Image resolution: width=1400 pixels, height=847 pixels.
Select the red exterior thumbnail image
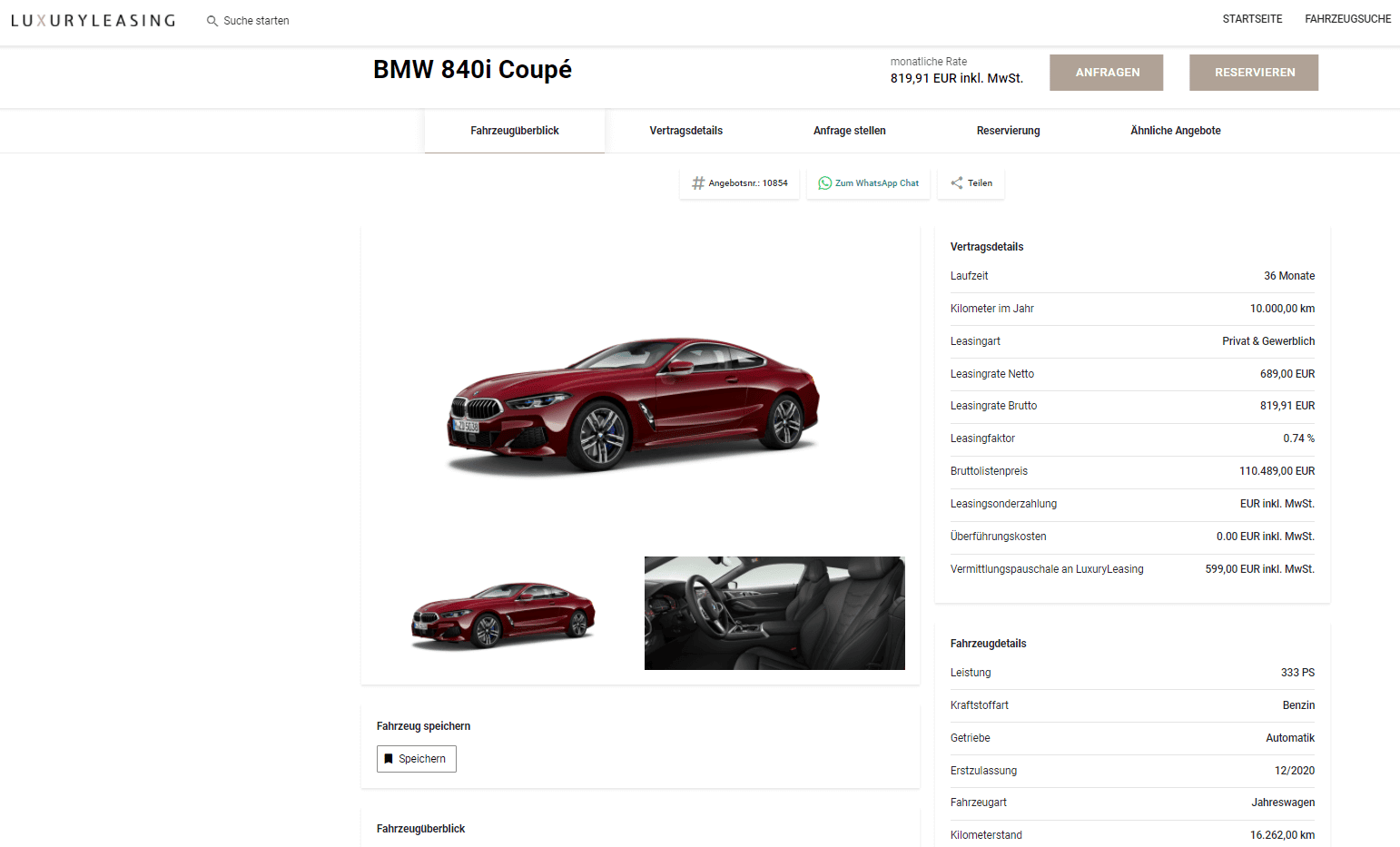click(503, 616)
